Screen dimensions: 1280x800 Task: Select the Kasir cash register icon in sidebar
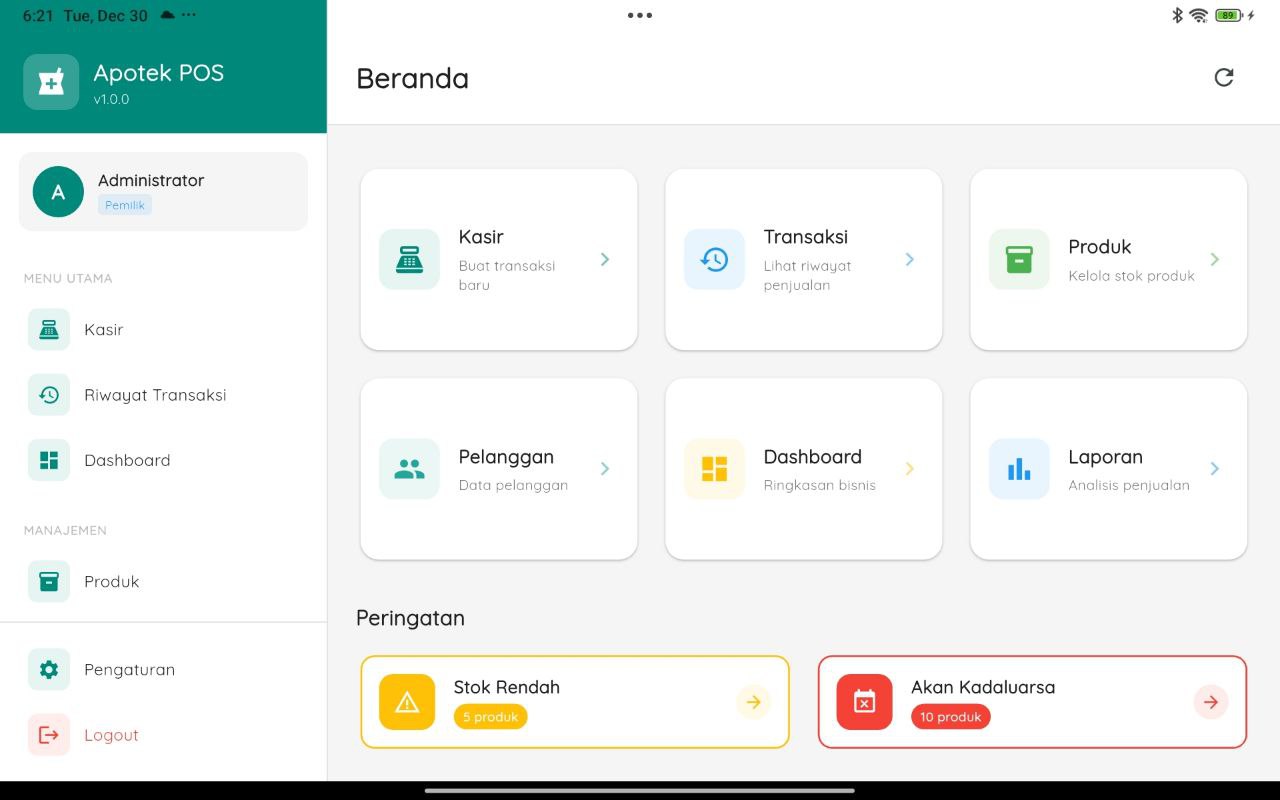coord(48,329)
